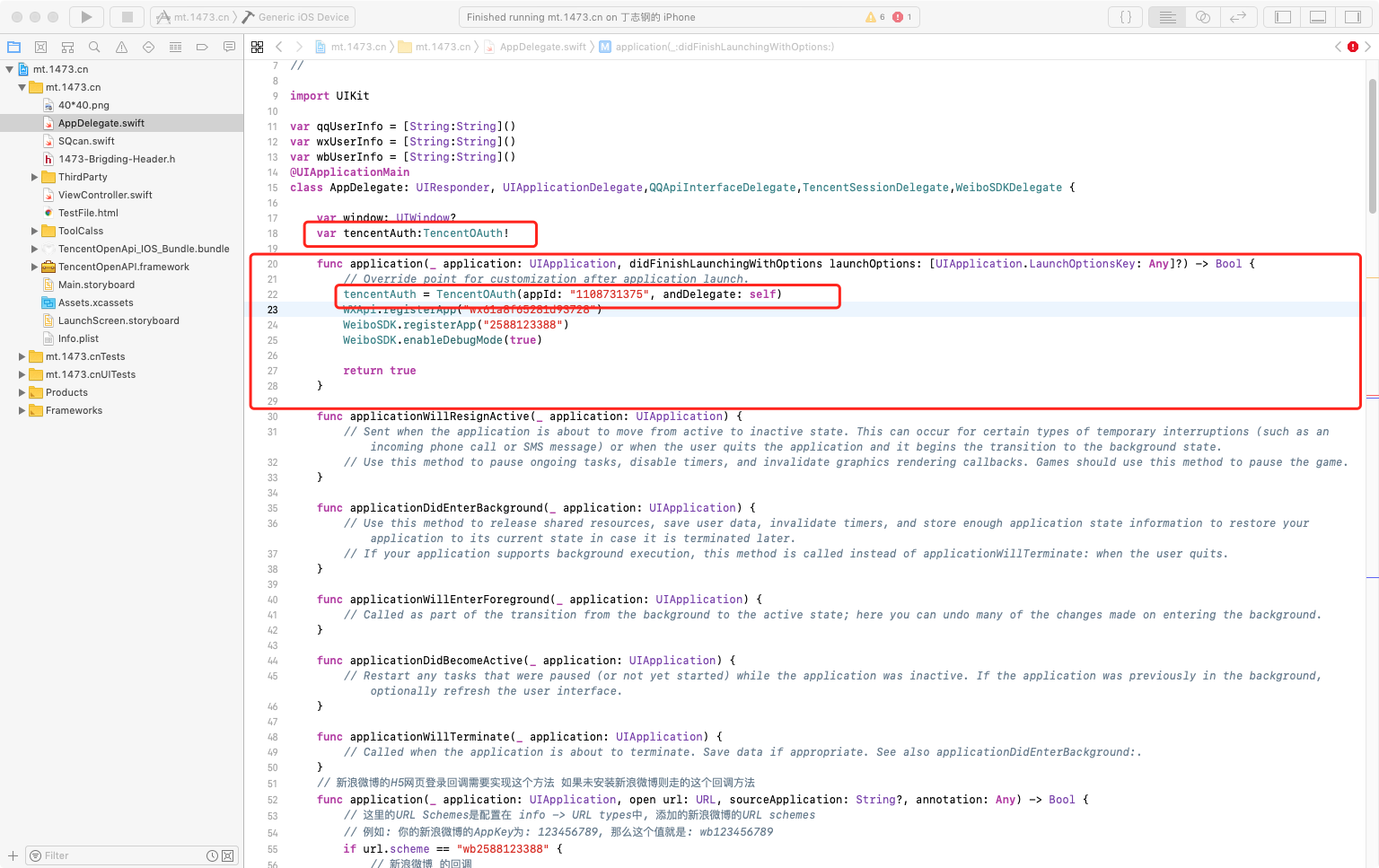The height and width of the screenshot is (868, 1379).
Task: Go forward in editor history
Action: pos(299,47)
